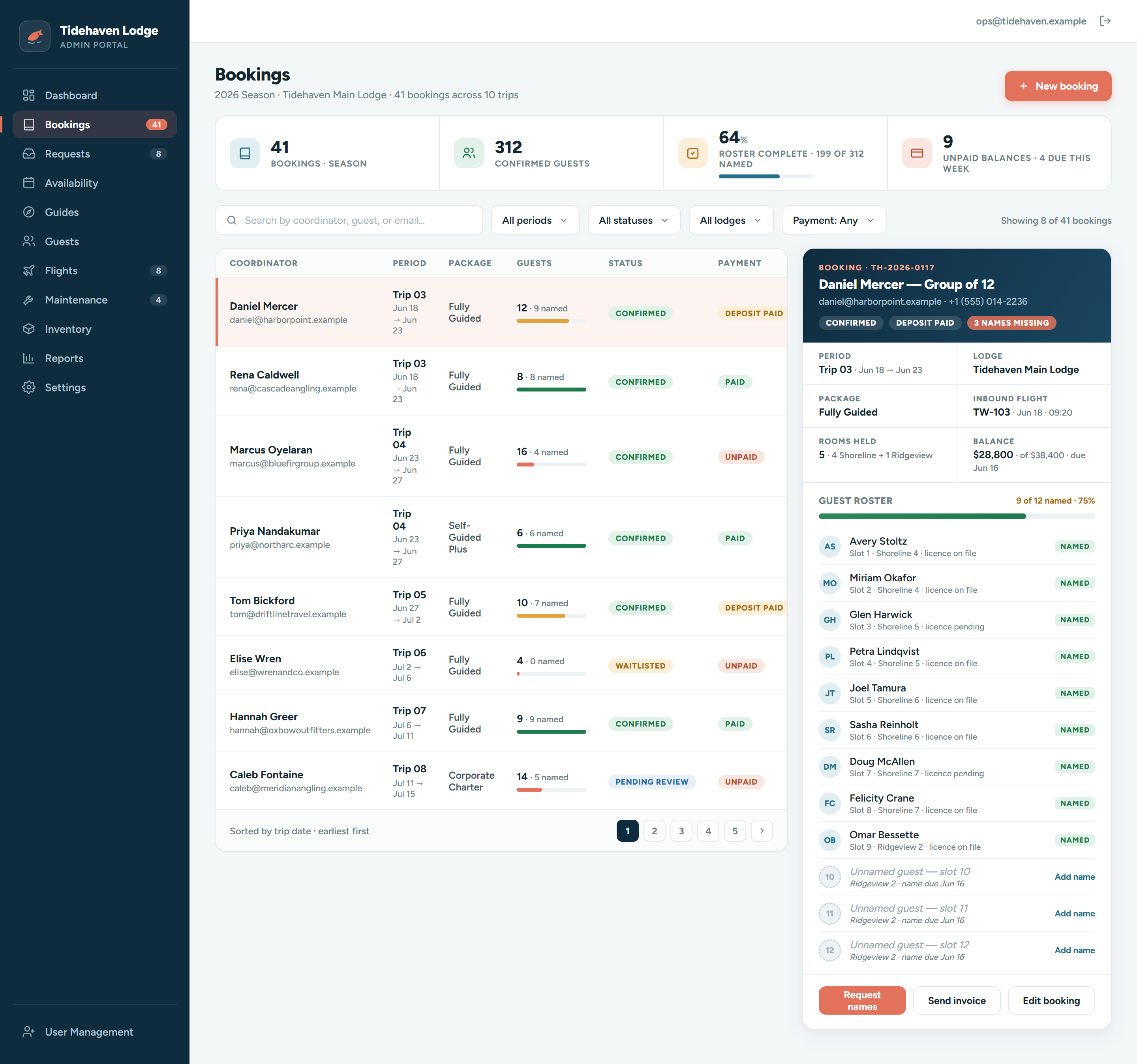Screen dimensions: 1137x1064
Task: Open Requests section in sidebar
Action: click(x=94, y=153)
